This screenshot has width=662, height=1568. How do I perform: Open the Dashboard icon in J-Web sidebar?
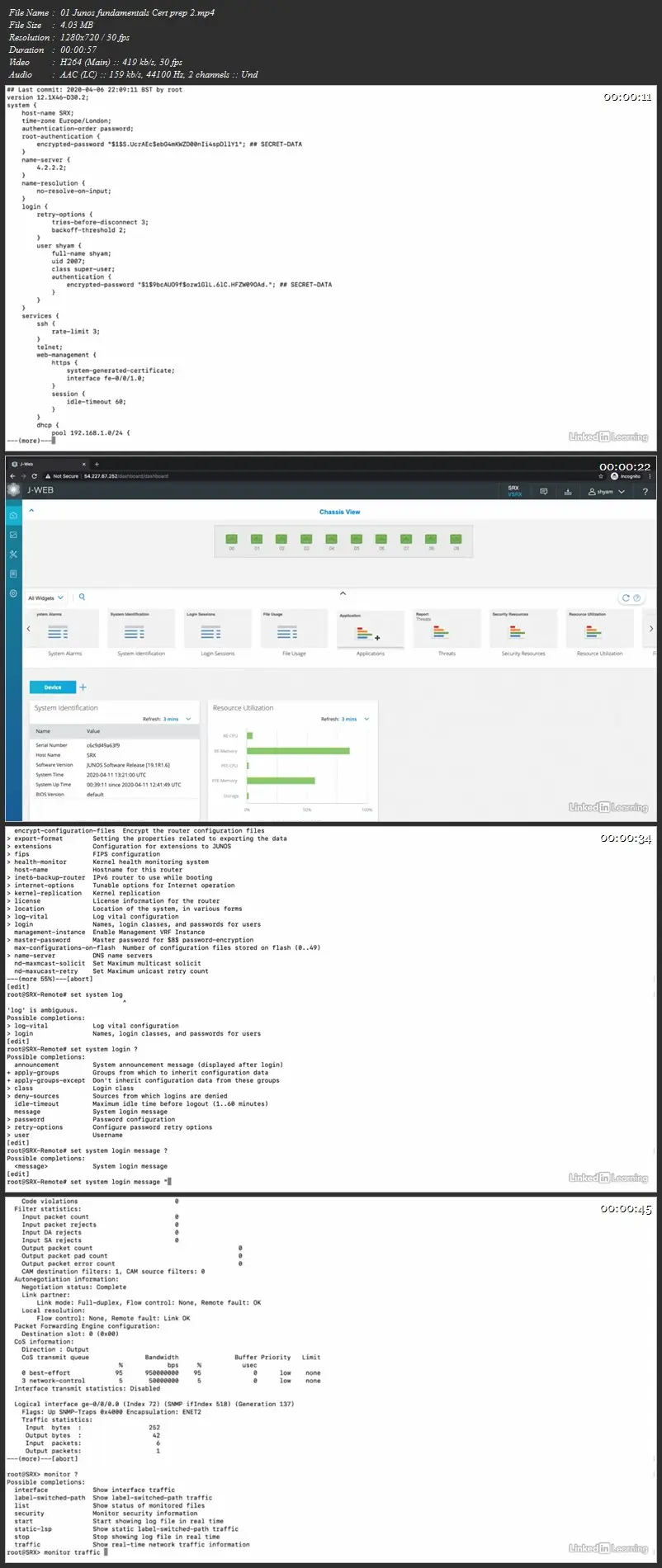13,515
